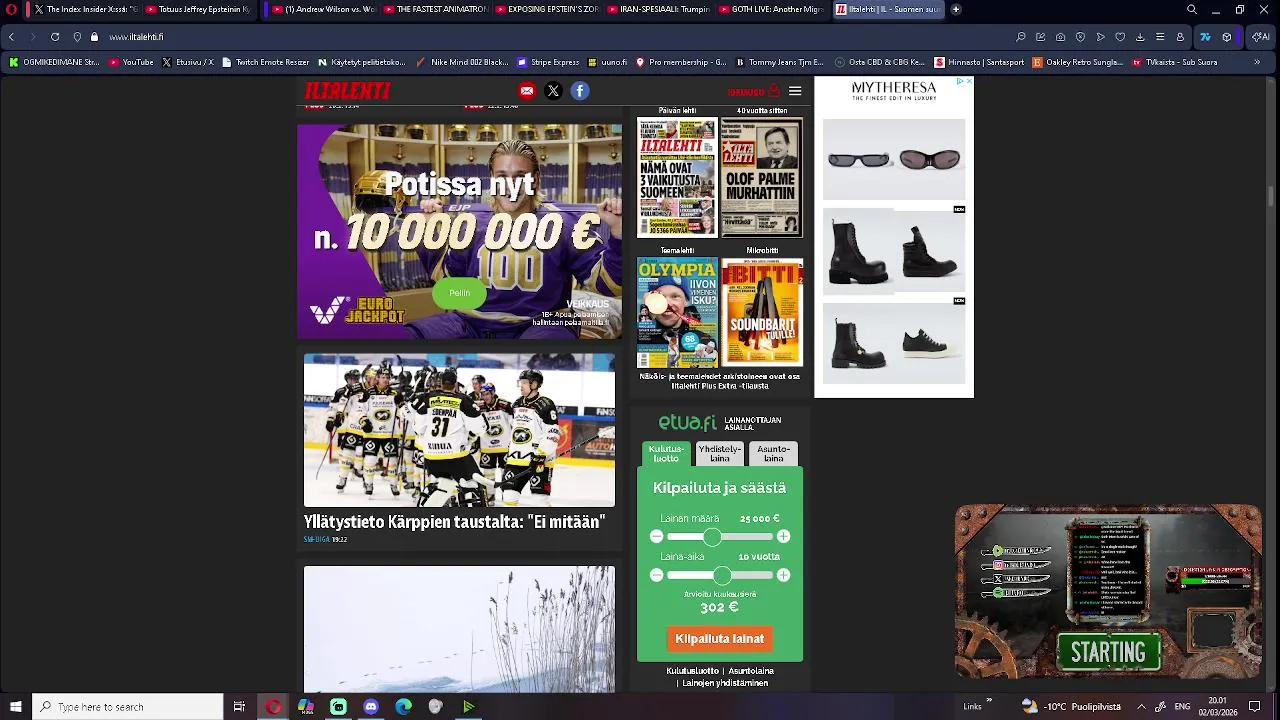1280x720 pixels.
Task: Search tabs with the magnifier icon
Action: (x=1192, y=9)
